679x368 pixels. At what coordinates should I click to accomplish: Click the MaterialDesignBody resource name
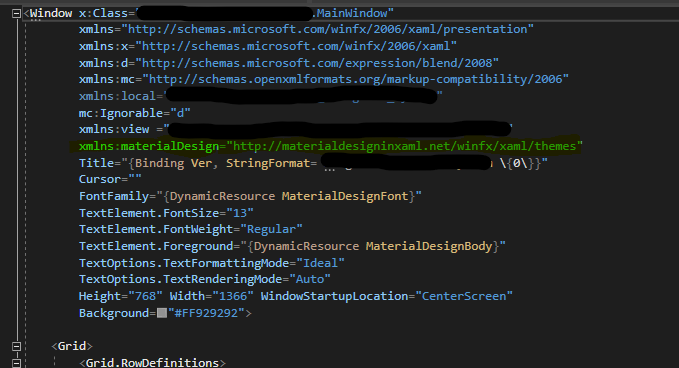click(x=429, y=246)
